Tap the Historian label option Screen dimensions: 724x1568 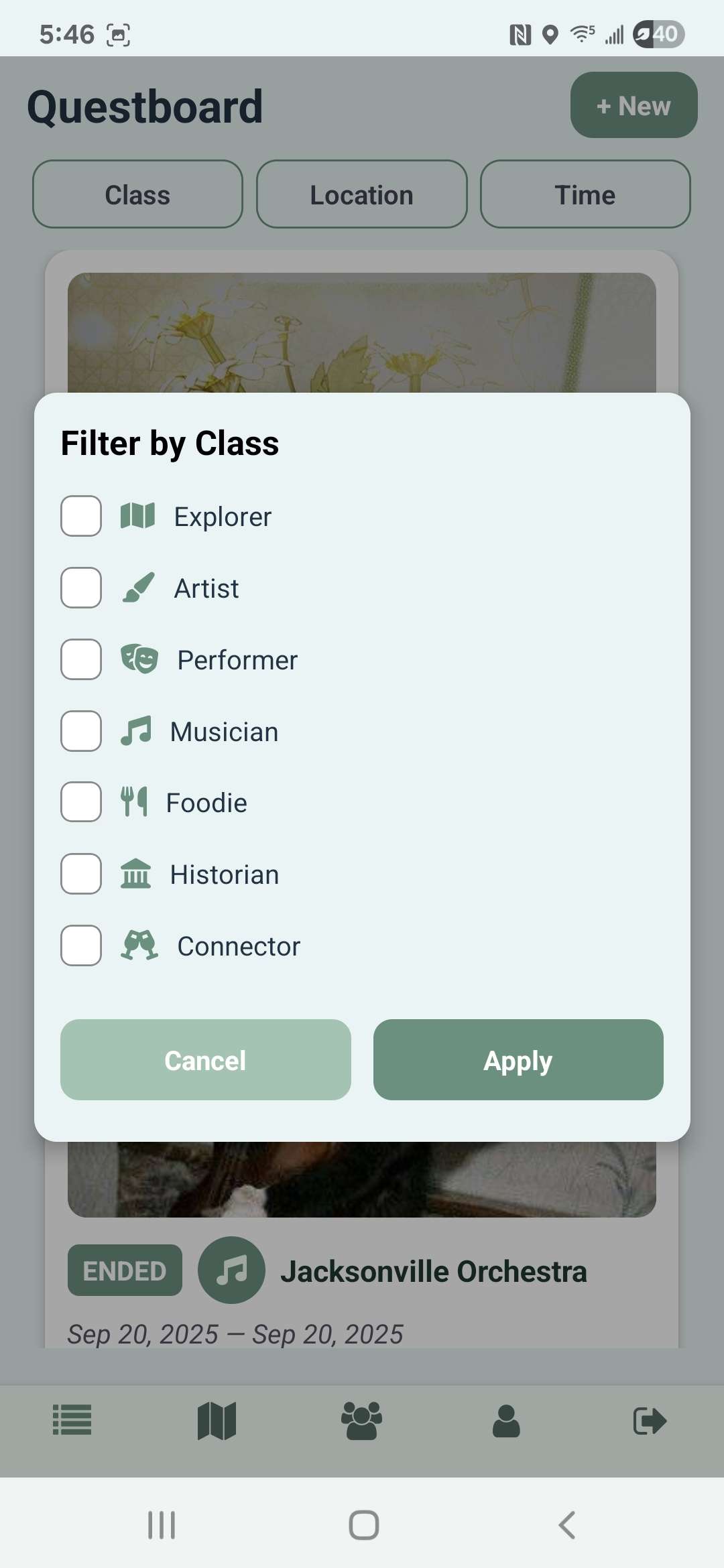224,874
